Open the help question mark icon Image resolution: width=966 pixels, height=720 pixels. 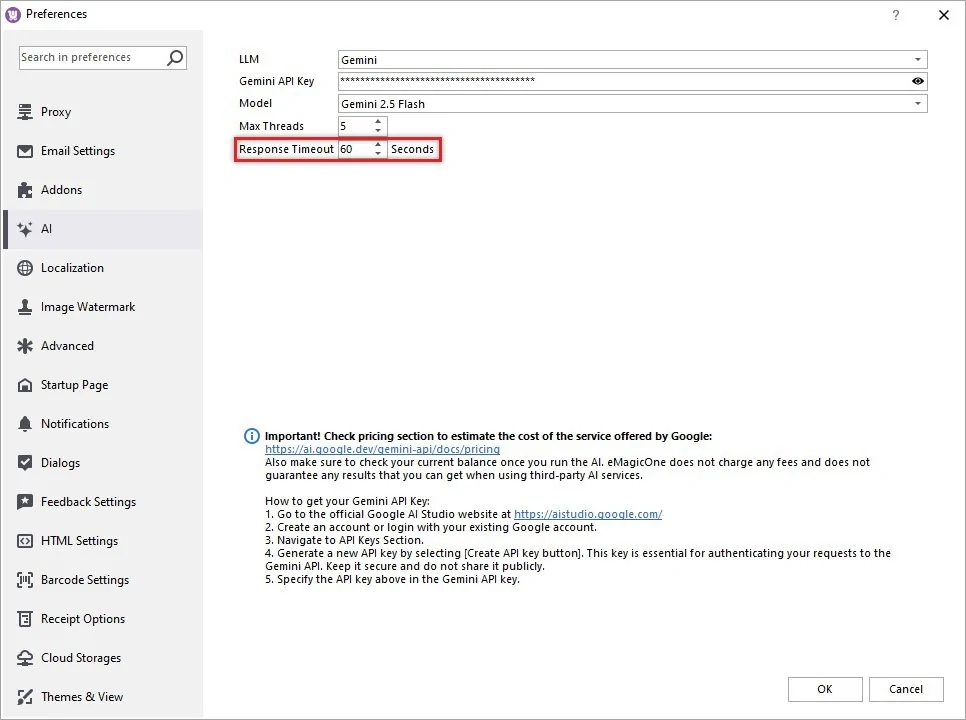coord(897,15)
